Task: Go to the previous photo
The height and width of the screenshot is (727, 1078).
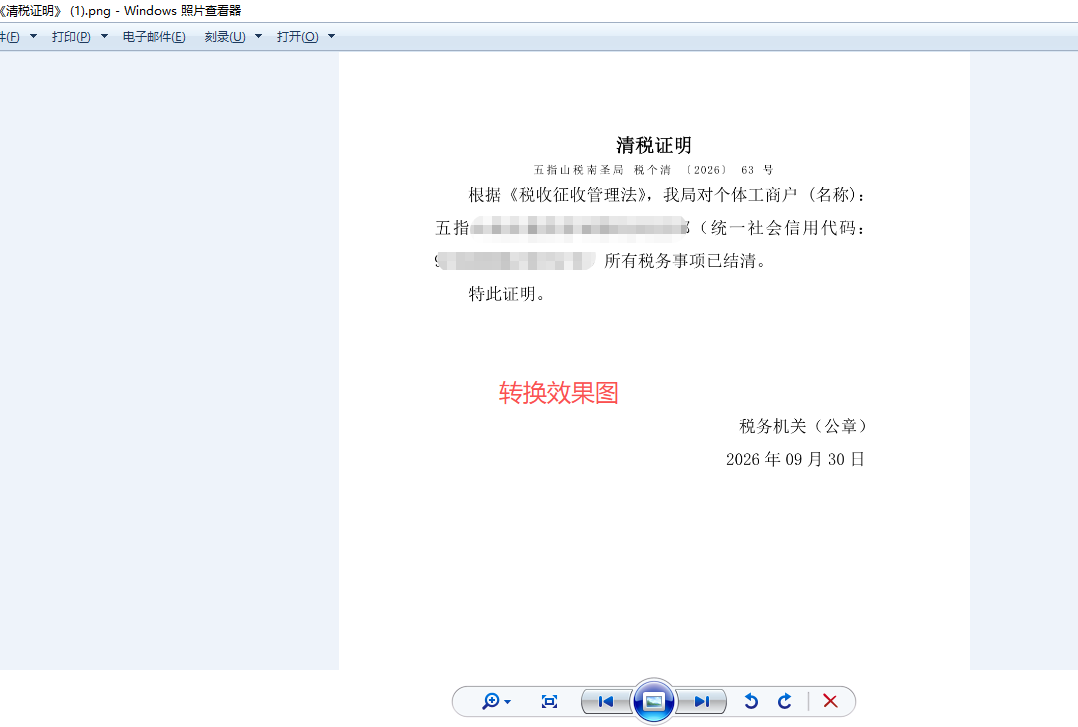Action: (x=606, y=702)
